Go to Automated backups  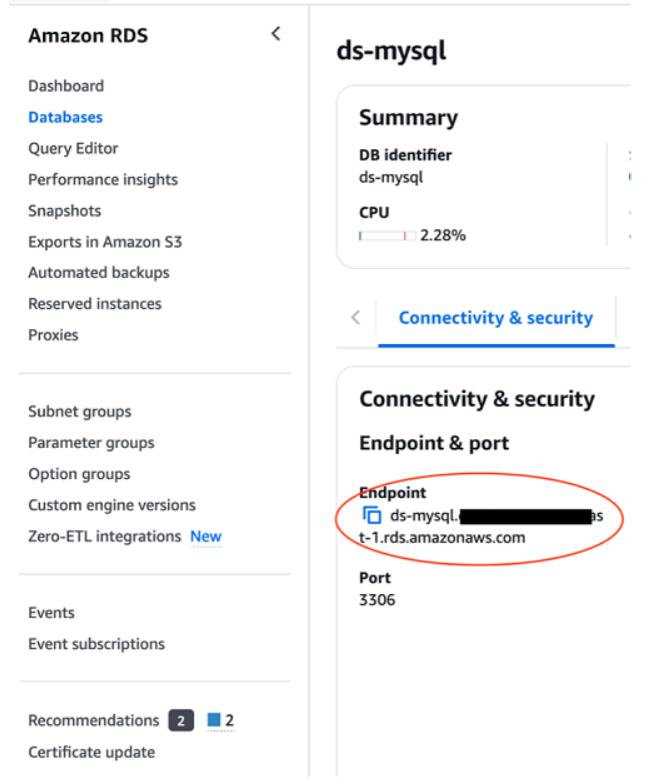tap(99, 273)
